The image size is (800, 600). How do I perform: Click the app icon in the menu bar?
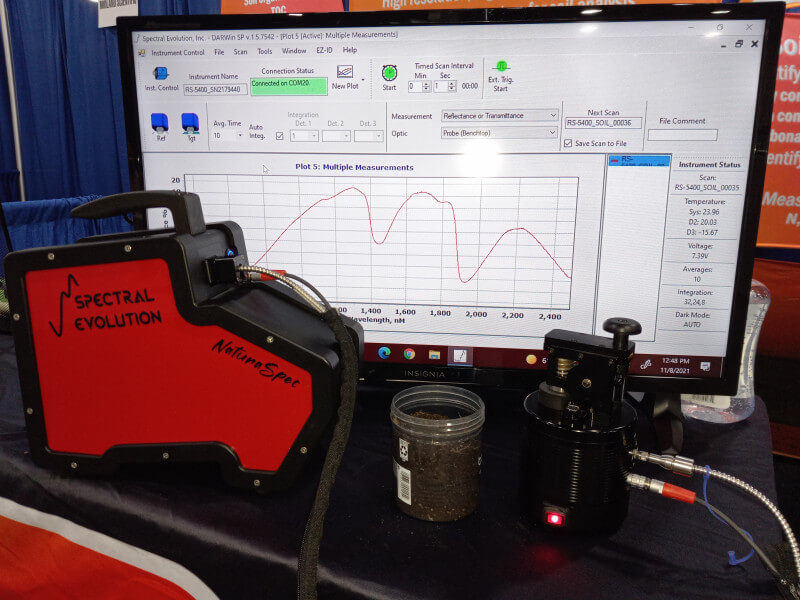click(x=142, y=53)
